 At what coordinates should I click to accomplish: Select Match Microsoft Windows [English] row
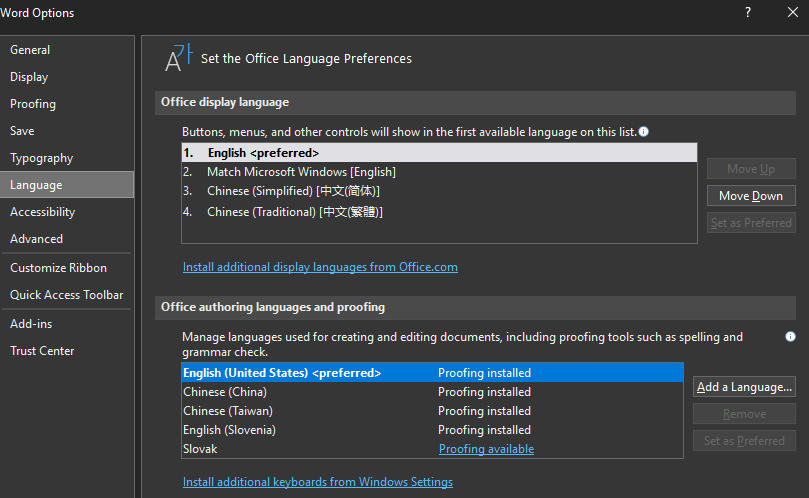pyautogui.click(x=439, y=172)
